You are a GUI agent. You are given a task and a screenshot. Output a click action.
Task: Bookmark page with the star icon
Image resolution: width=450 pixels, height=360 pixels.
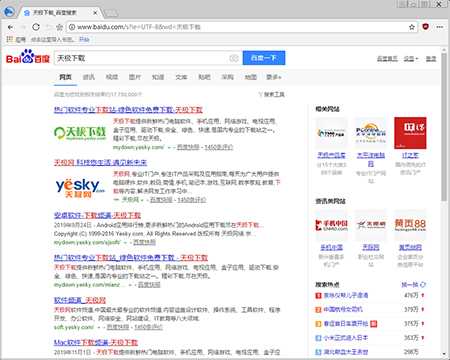(412, 27)
